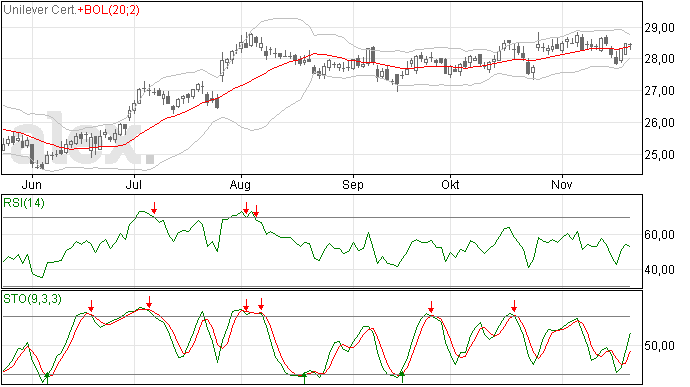This screenshot has width=690, height=387.
Task: Click the RSI 40,00 axis value
Action: tap(660, 269)
